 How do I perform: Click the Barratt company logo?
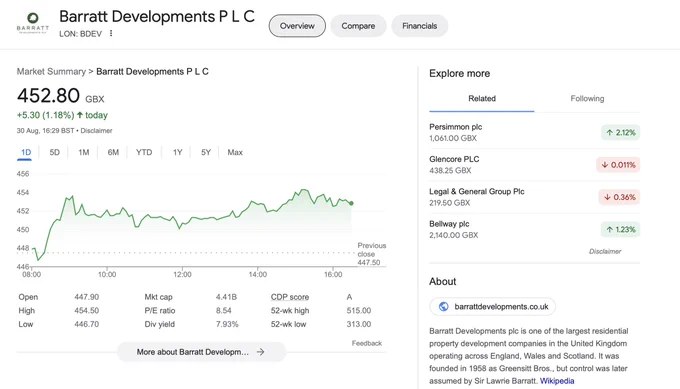(x=33, y=23)
